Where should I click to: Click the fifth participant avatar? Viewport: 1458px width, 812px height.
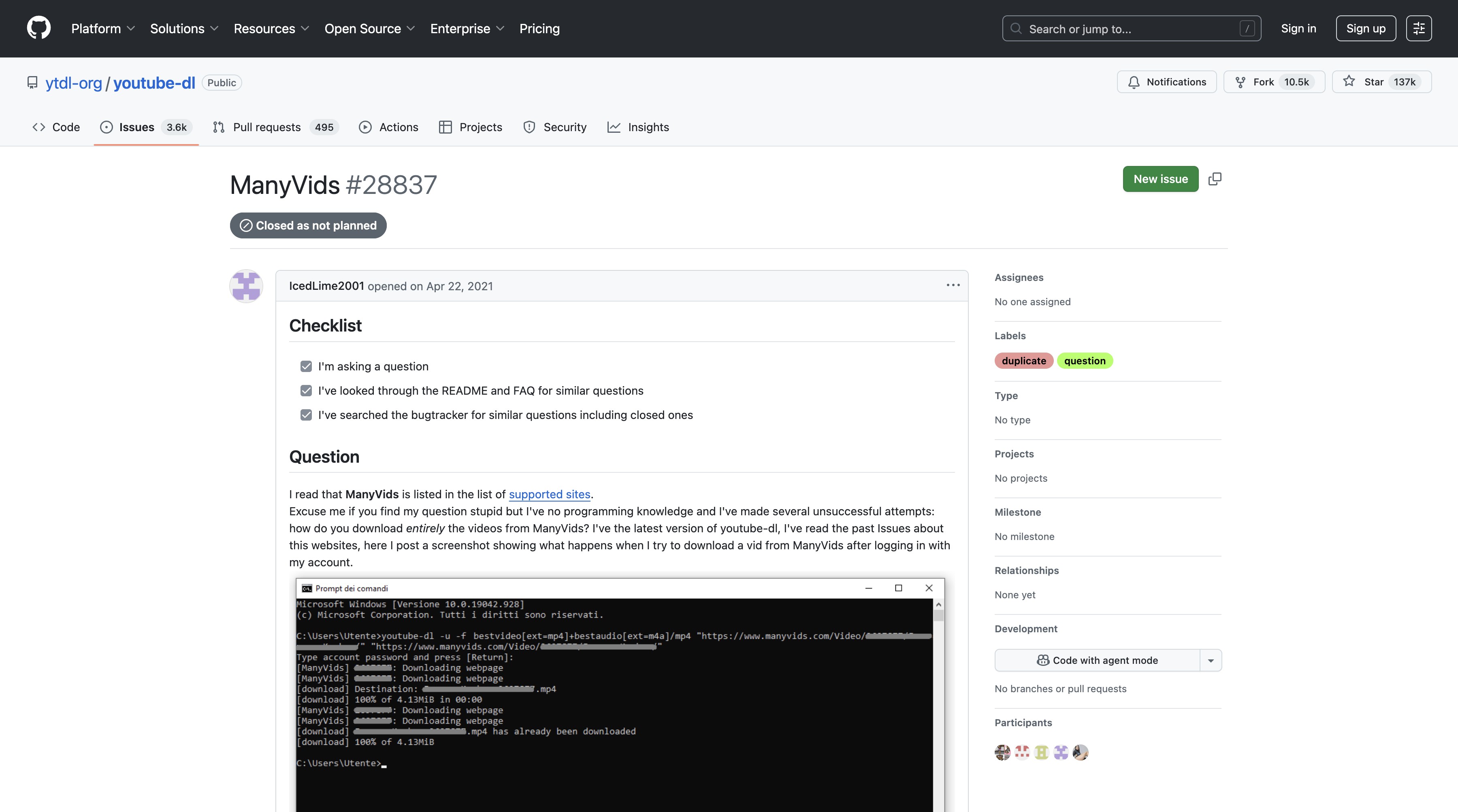click(1081, 752)
